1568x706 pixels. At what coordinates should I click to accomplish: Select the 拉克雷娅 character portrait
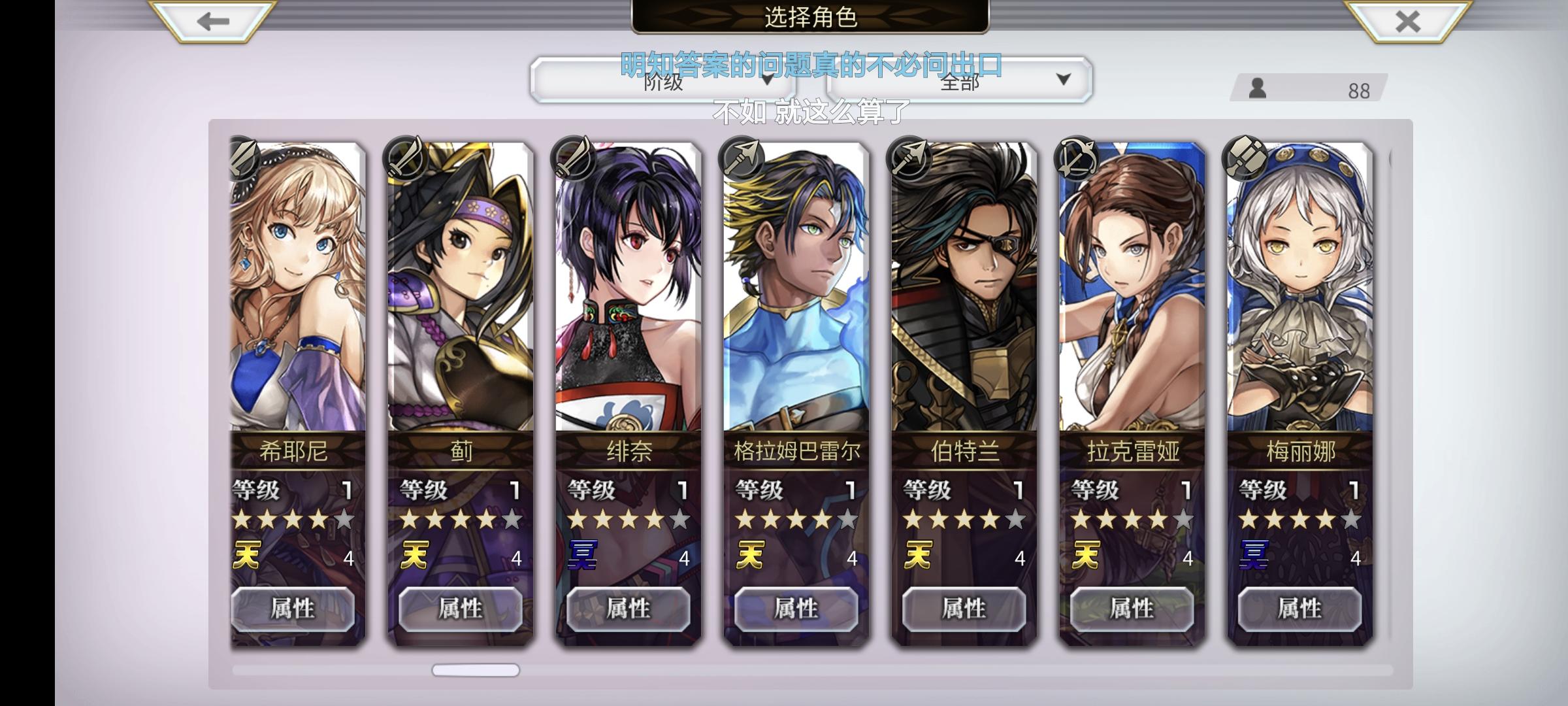1132,288
